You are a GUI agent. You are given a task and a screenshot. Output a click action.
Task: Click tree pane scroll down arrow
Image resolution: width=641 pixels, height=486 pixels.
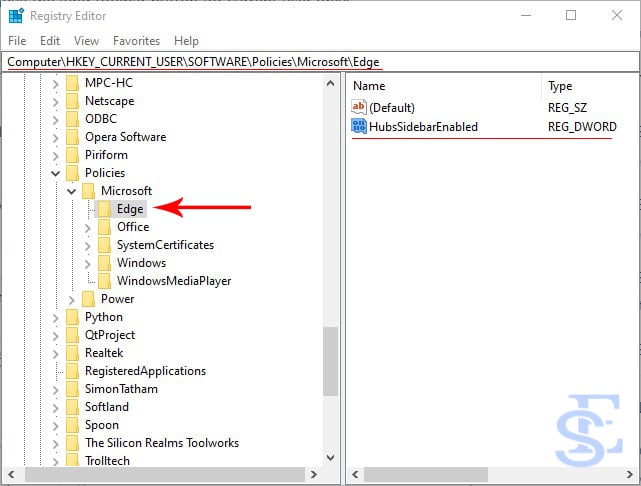(x=330, y=458)
